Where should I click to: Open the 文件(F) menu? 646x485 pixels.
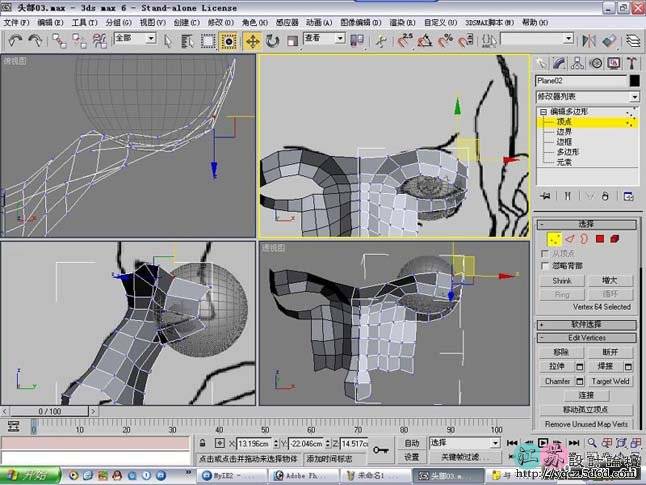point(16,22)
